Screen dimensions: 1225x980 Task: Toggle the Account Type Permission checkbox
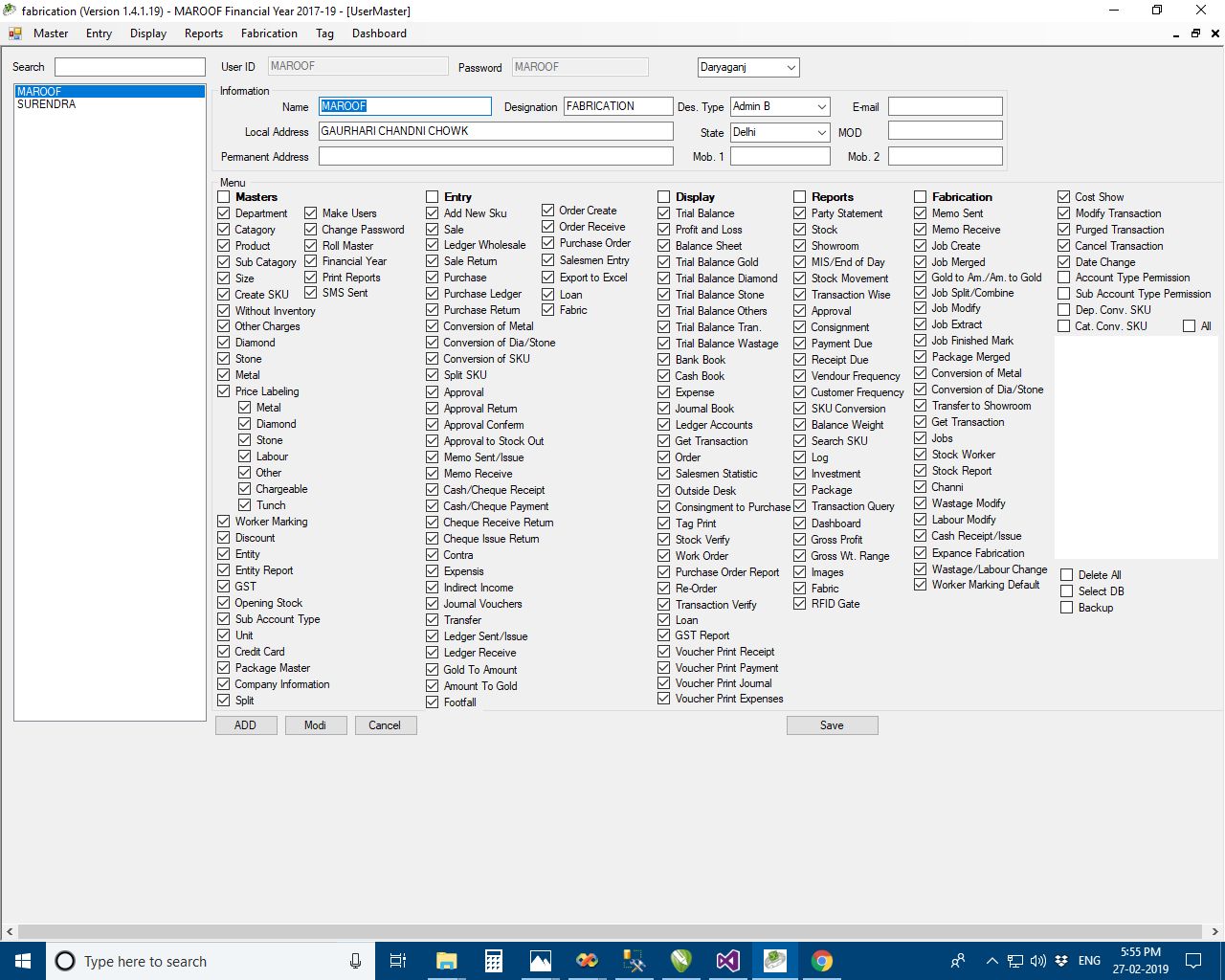click(1063, 278)
